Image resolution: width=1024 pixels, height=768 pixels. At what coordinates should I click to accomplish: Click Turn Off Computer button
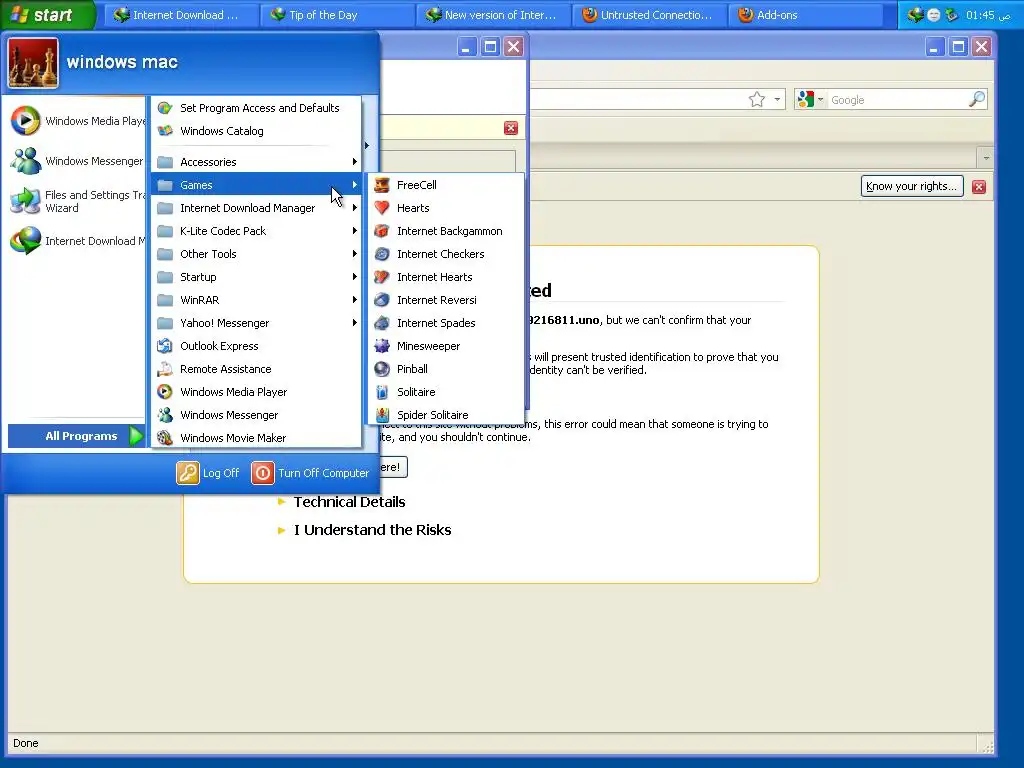click(311, 473)
